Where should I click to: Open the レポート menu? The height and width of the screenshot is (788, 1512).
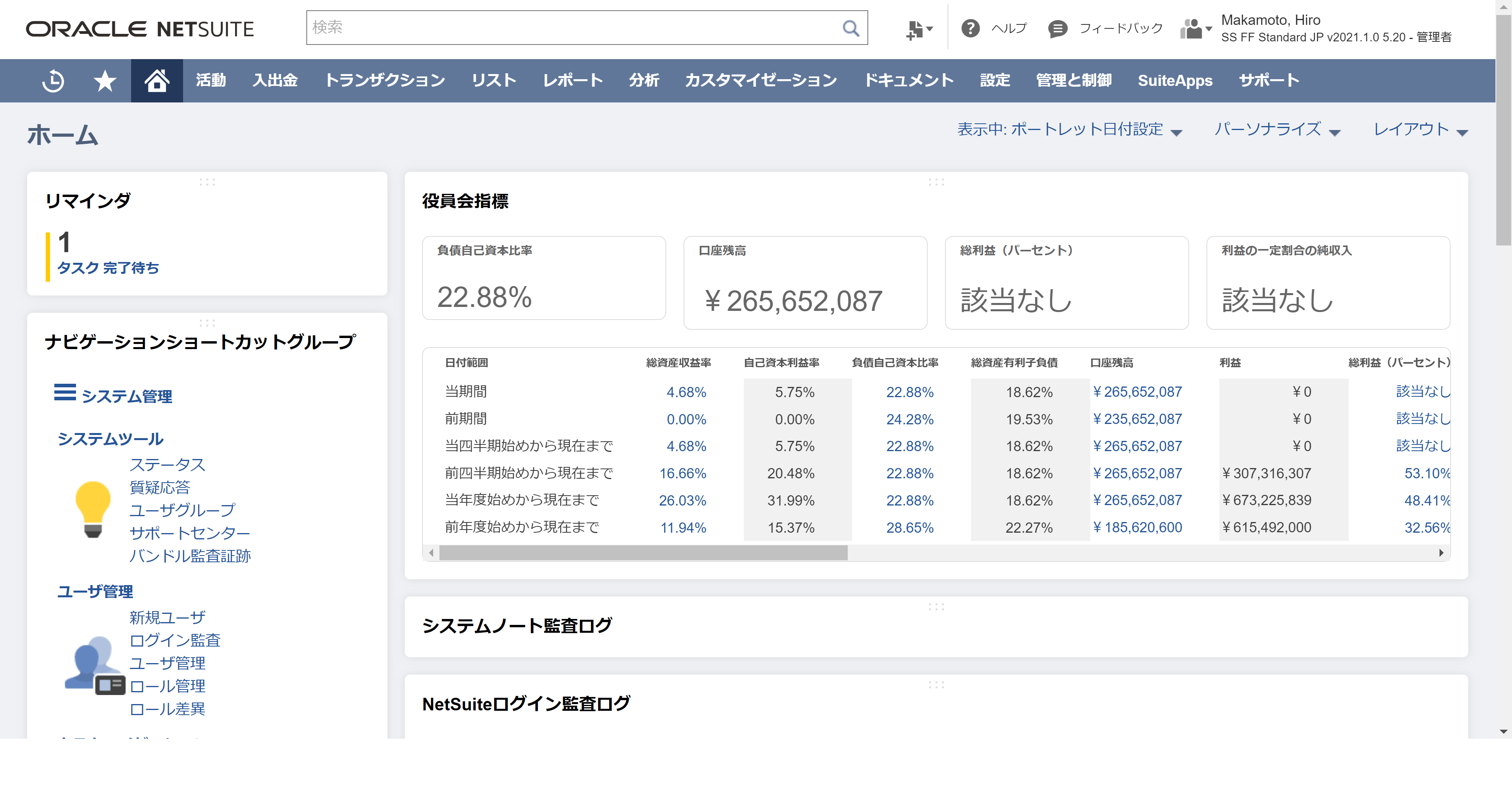[572, 80]
